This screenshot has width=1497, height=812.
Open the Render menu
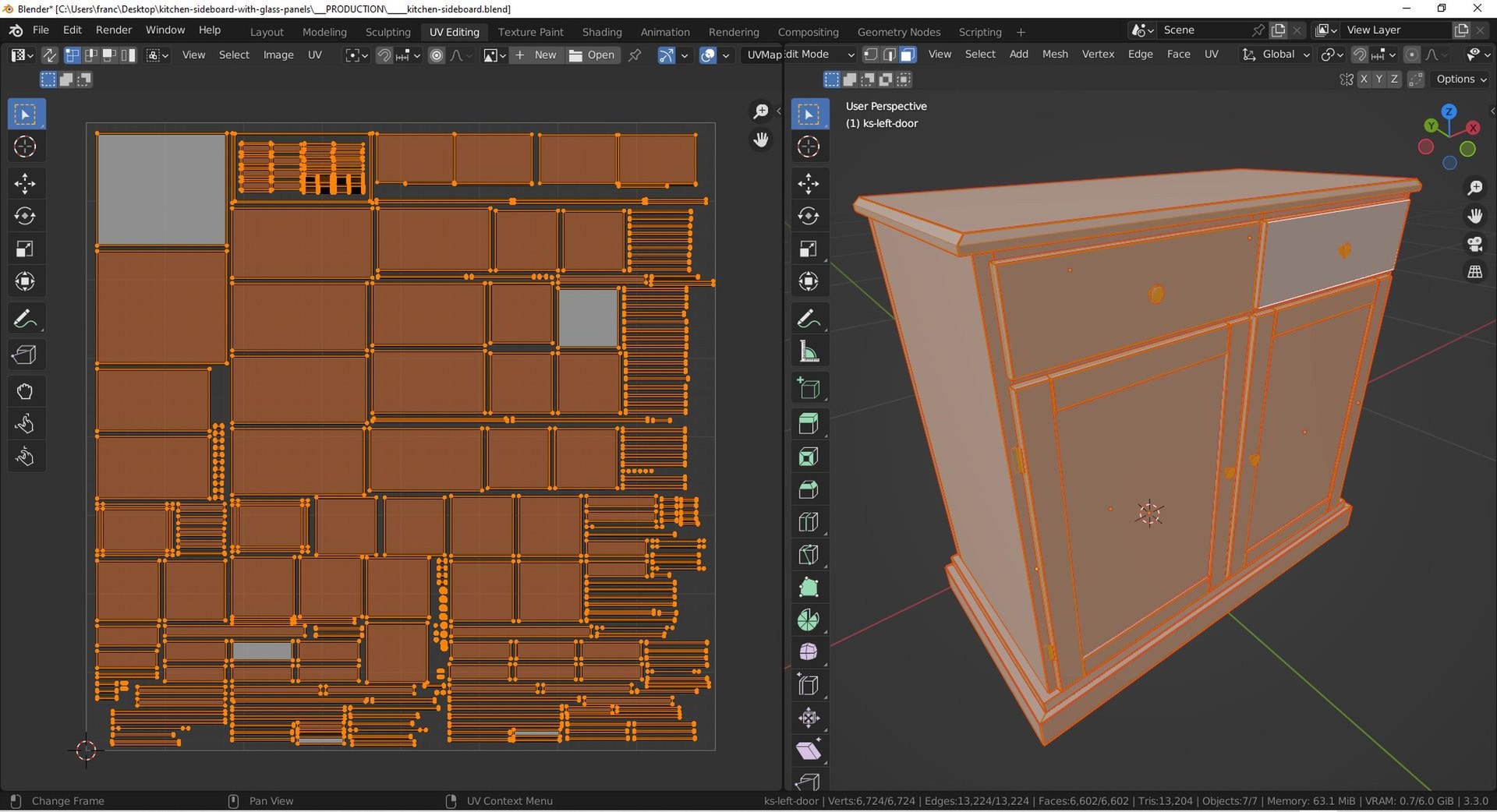click(x=114, y=30)
